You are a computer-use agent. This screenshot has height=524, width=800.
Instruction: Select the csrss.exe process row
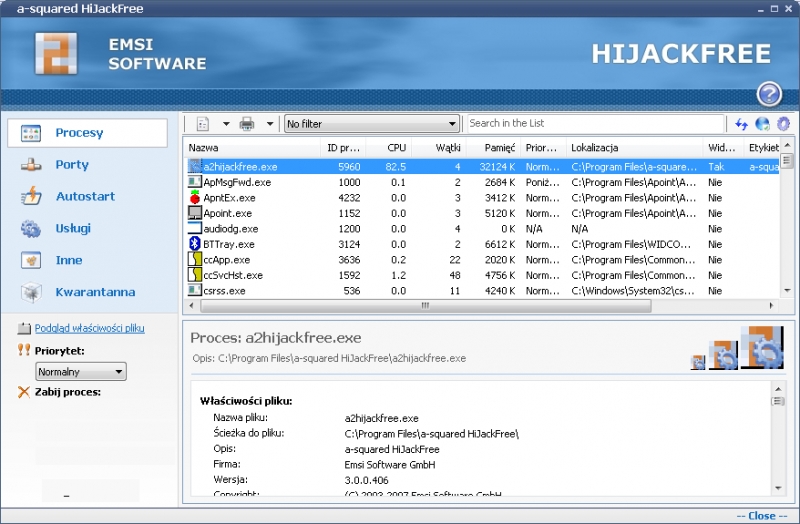pos(481,291)
